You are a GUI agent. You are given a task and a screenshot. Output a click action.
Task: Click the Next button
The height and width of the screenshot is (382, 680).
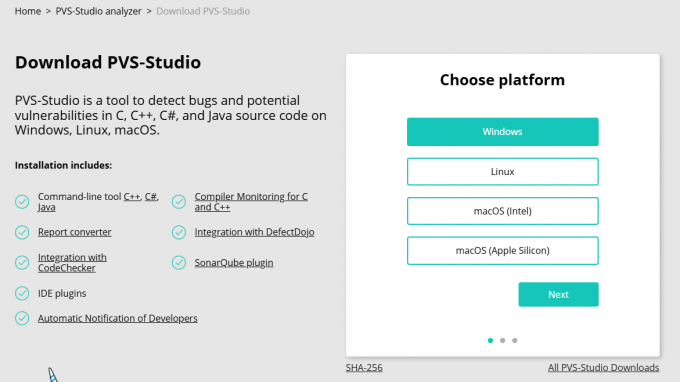point(558,294)
